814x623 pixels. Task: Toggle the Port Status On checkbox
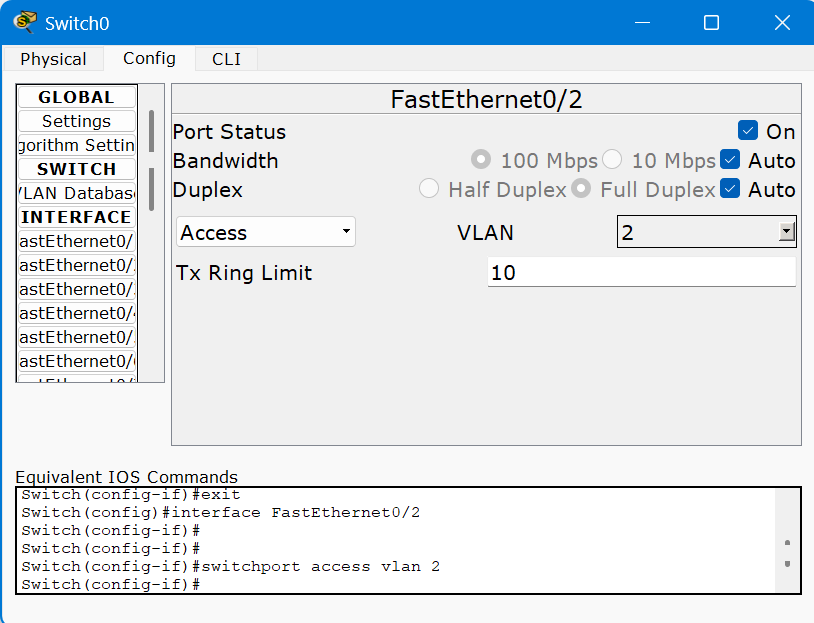[x=747, y=131]
